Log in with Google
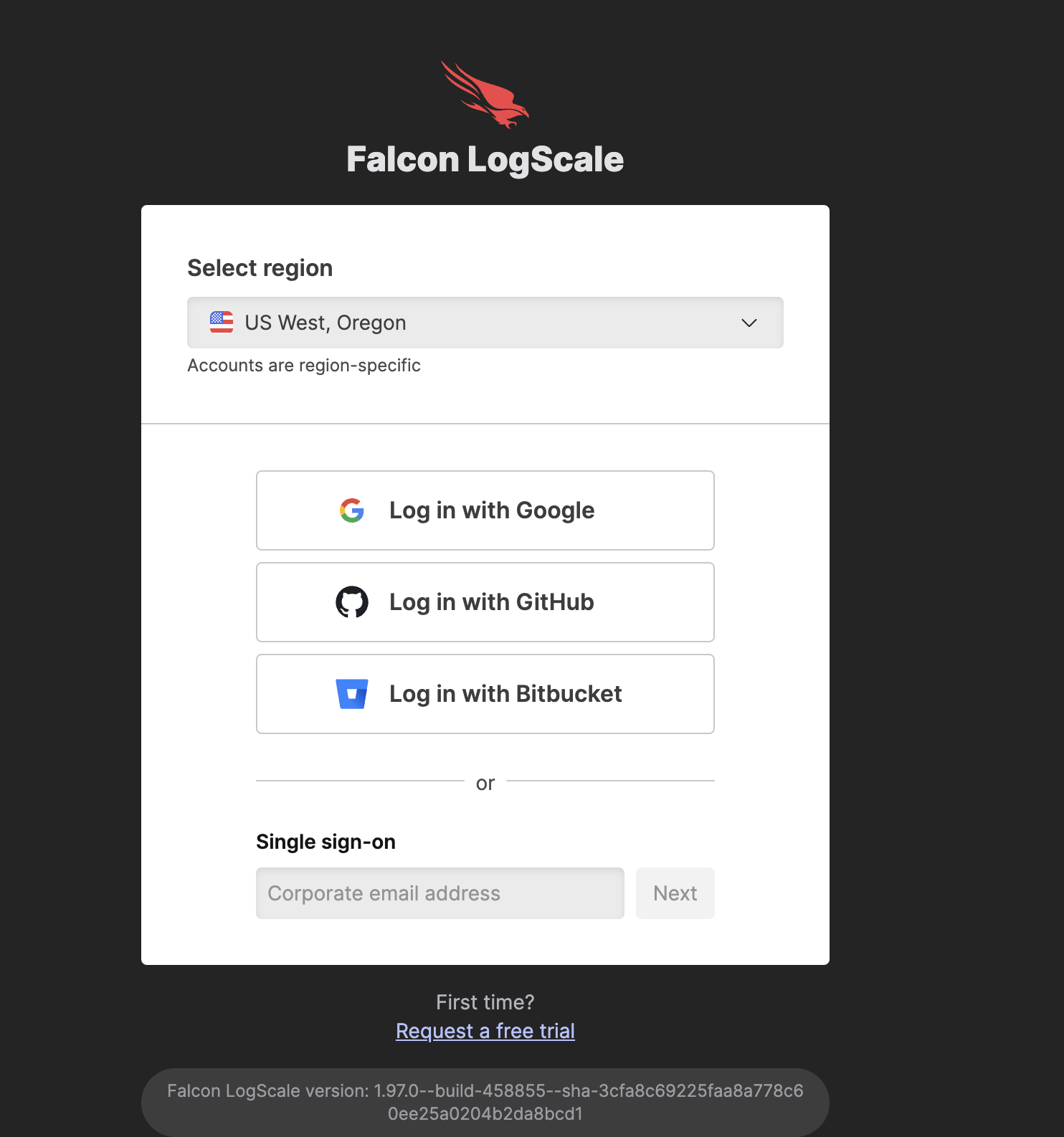The height and width of the screenshot is (1137, 1064). 485,510
